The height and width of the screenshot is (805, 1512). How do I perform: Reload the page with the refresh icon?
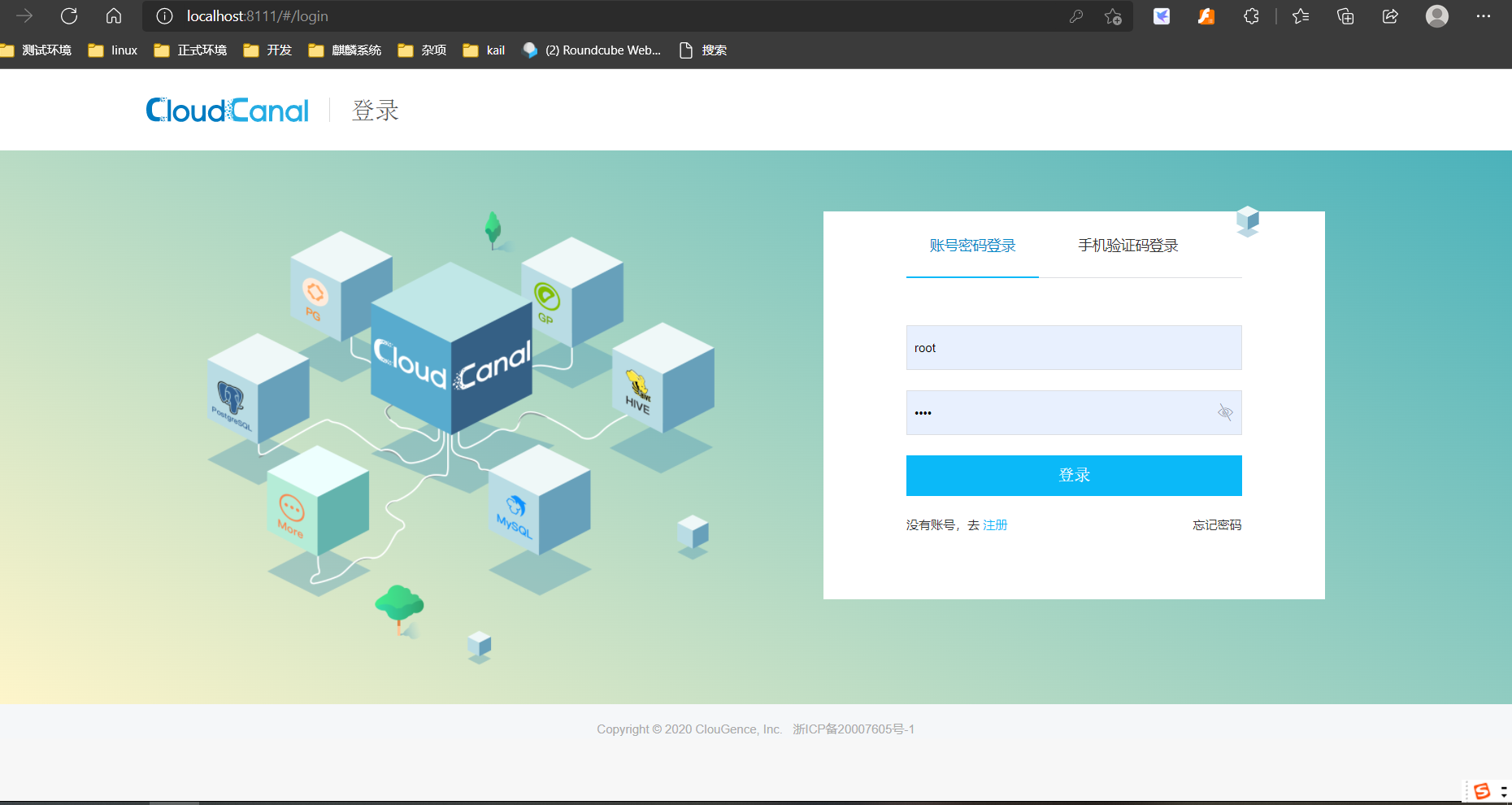(69, 16)
